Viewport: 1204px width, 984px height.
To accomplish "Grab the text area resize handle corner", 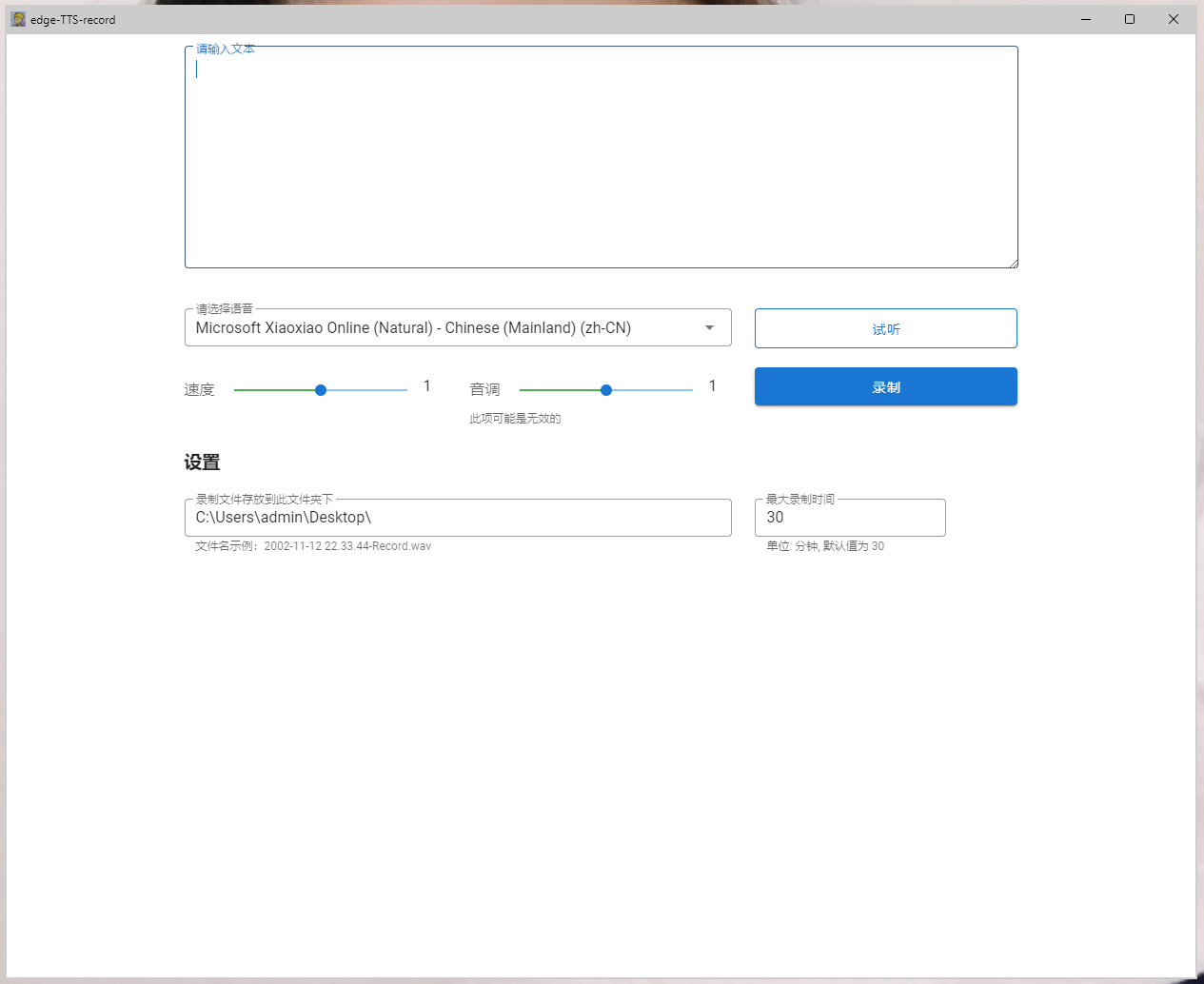I will click(x=1014, y=264).
